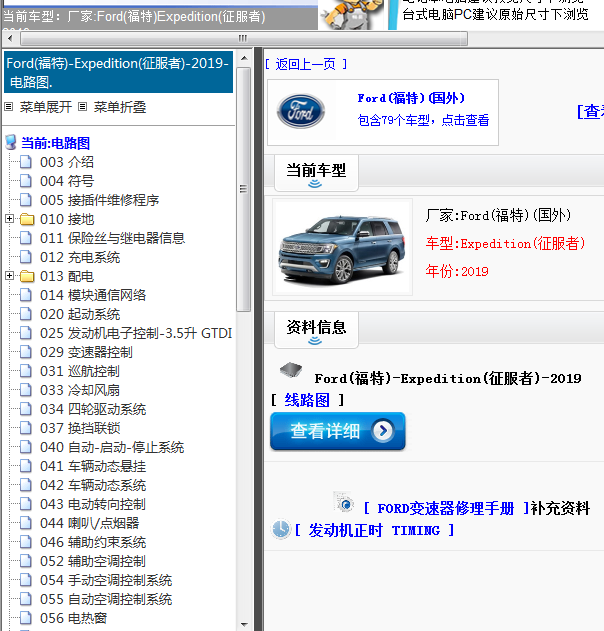Open the Ford Expedition vehicle thumbnail

pos(342,247)
